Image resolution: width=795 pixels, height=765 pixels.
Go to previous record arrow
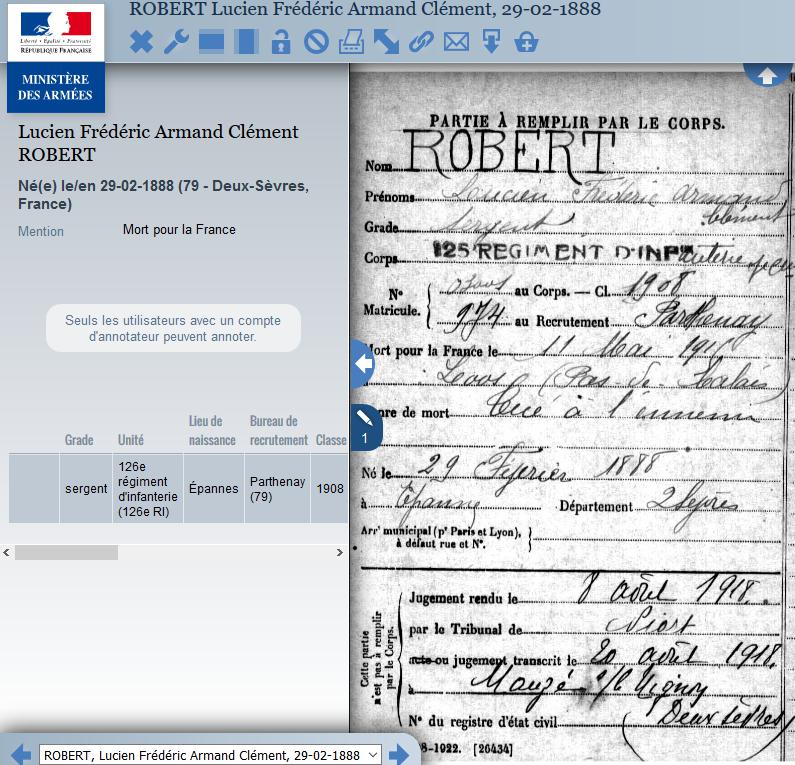point(21,755)
